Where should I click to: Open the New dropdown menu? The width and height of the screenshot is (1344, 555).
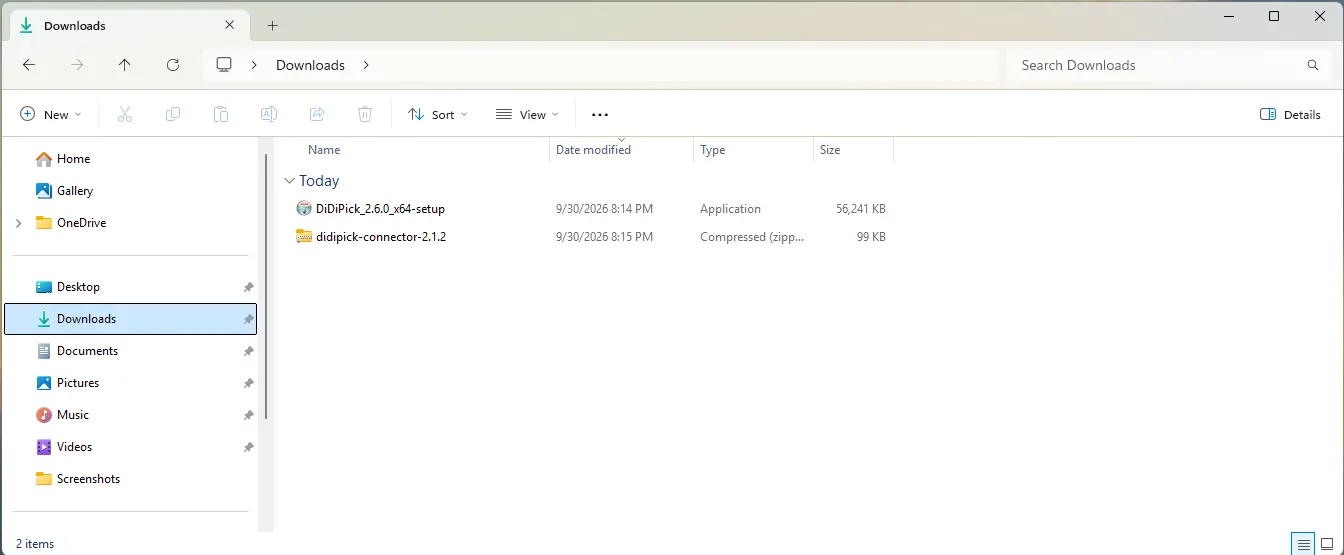pyautogui.click(x=51, y=115)
